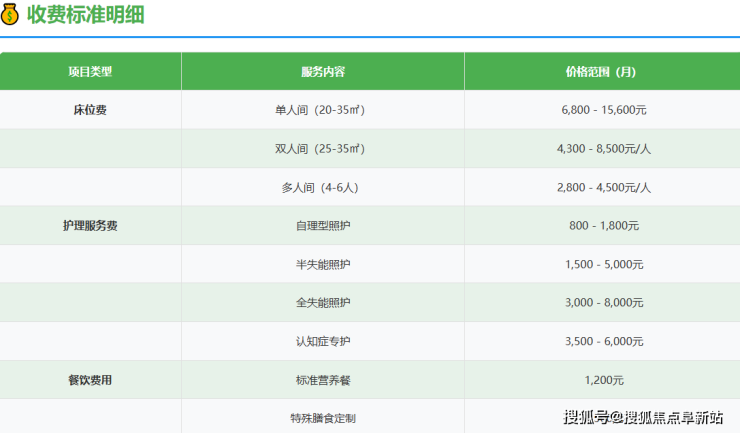Click the price 6,800 - 15,600元
The height and width of the screenshot is (433, 740).
coord(603,110)
